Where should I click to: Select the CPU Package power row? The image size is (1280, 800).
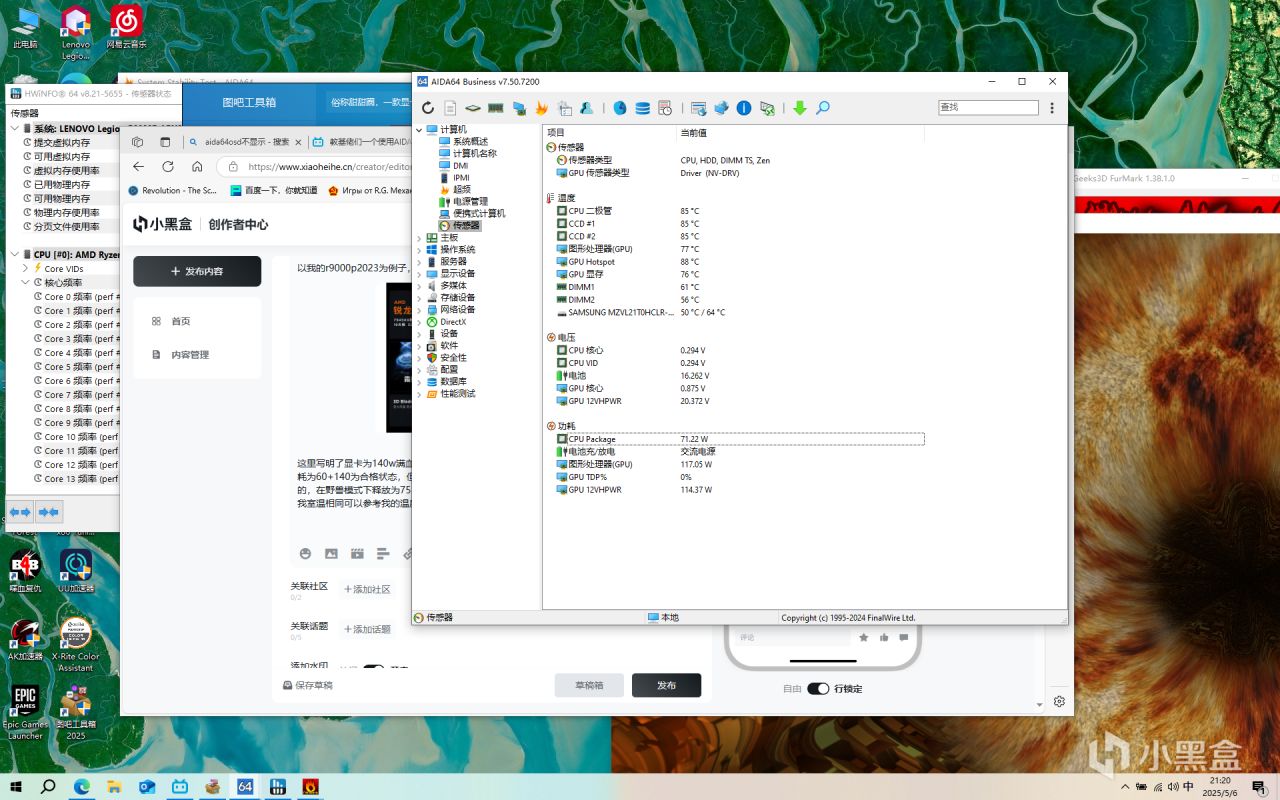[x=740, y=439]
